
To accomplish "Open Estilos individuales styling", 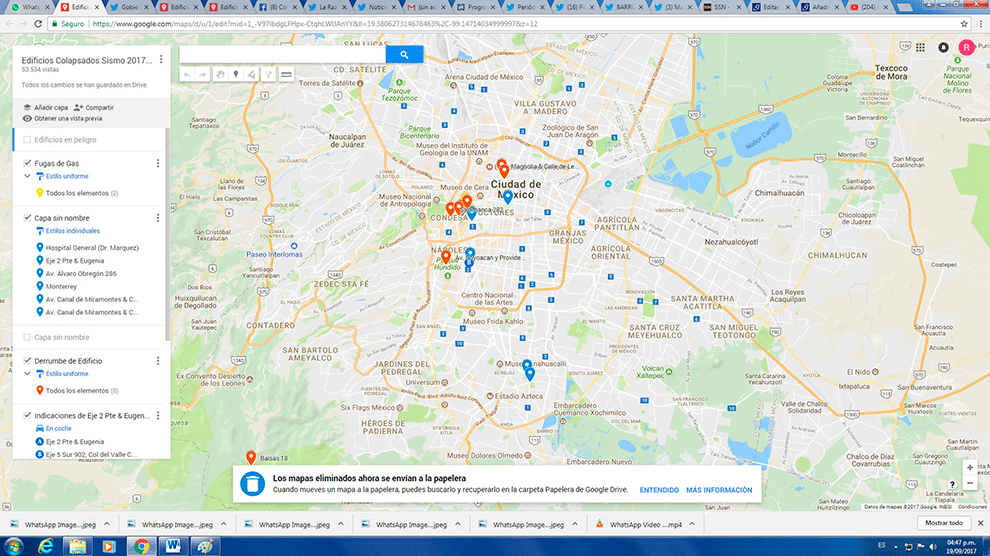I will point(73,231).
